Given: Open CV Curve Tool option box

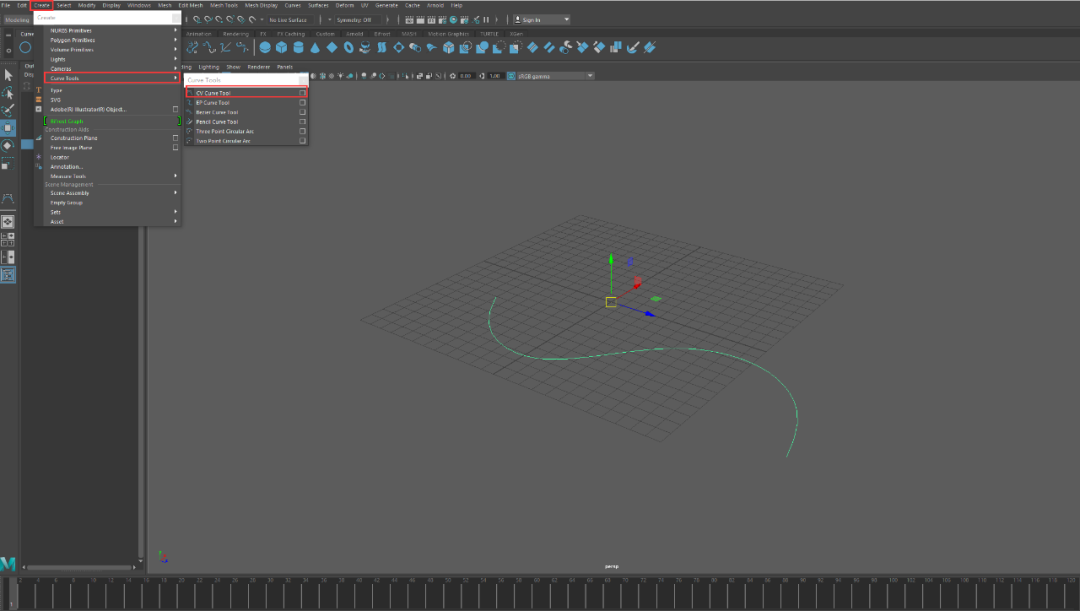Looking at the screenshot, I should tap(302, 93).
